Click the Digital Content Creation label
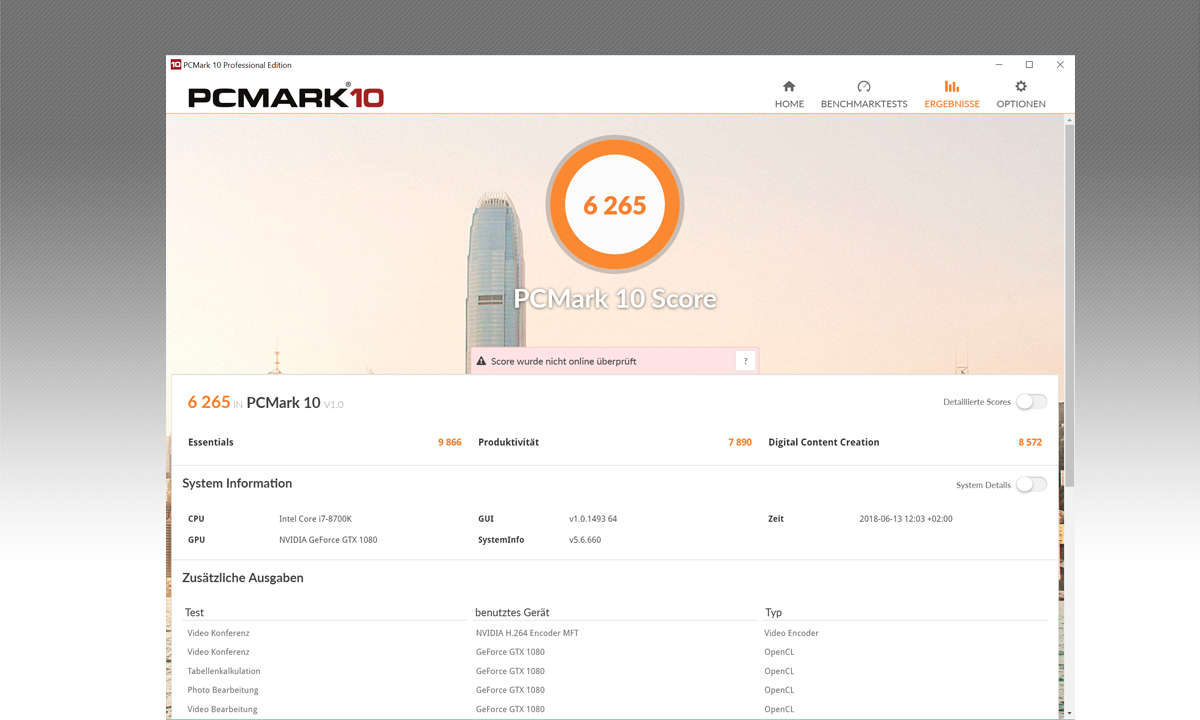The width and height of the screenshot is (1200, 720). pos(824,442)
